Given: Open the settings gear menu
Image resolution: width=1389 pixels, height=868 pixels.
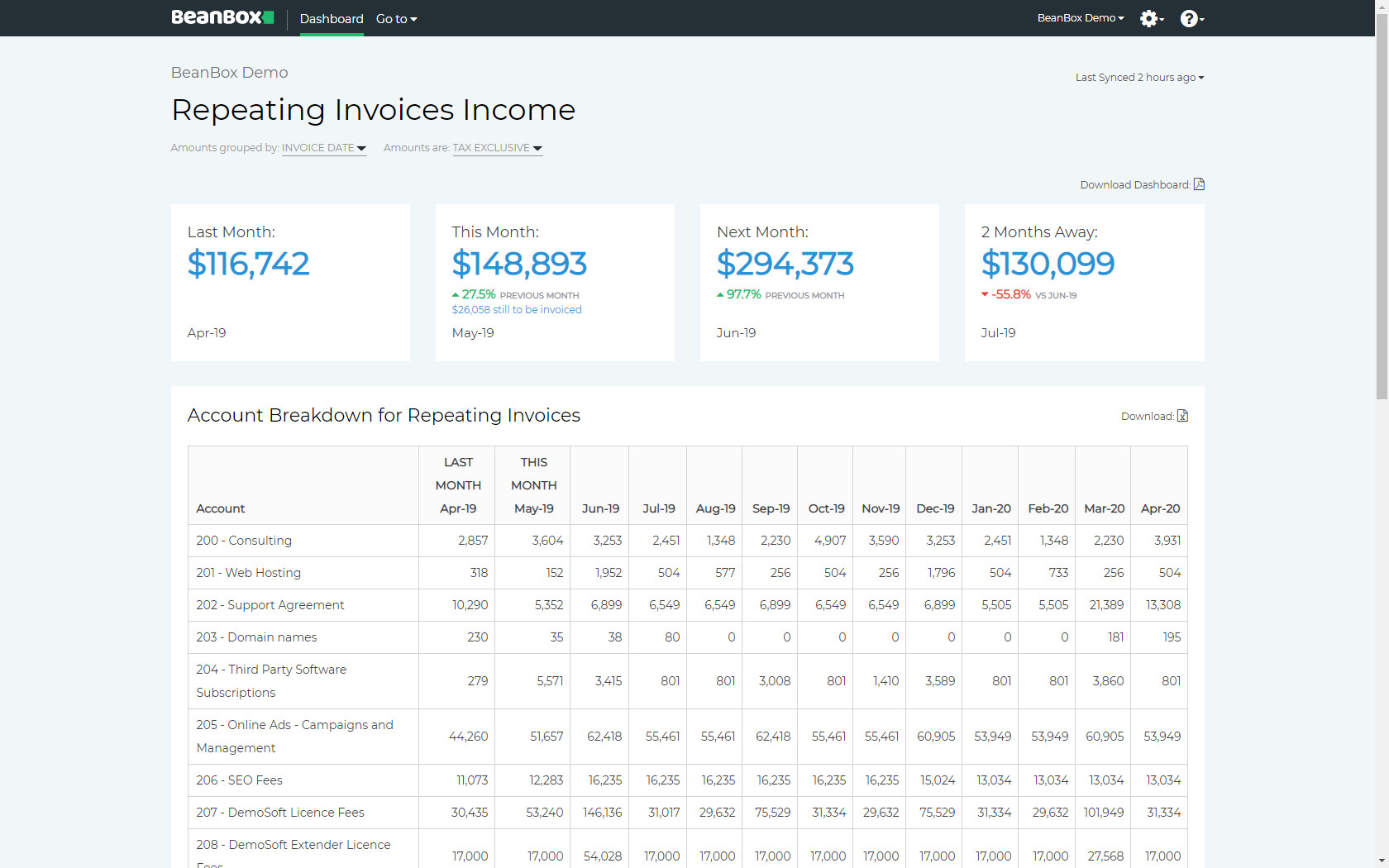Looking at the screenshot, I should click(x=1152, y=18).
